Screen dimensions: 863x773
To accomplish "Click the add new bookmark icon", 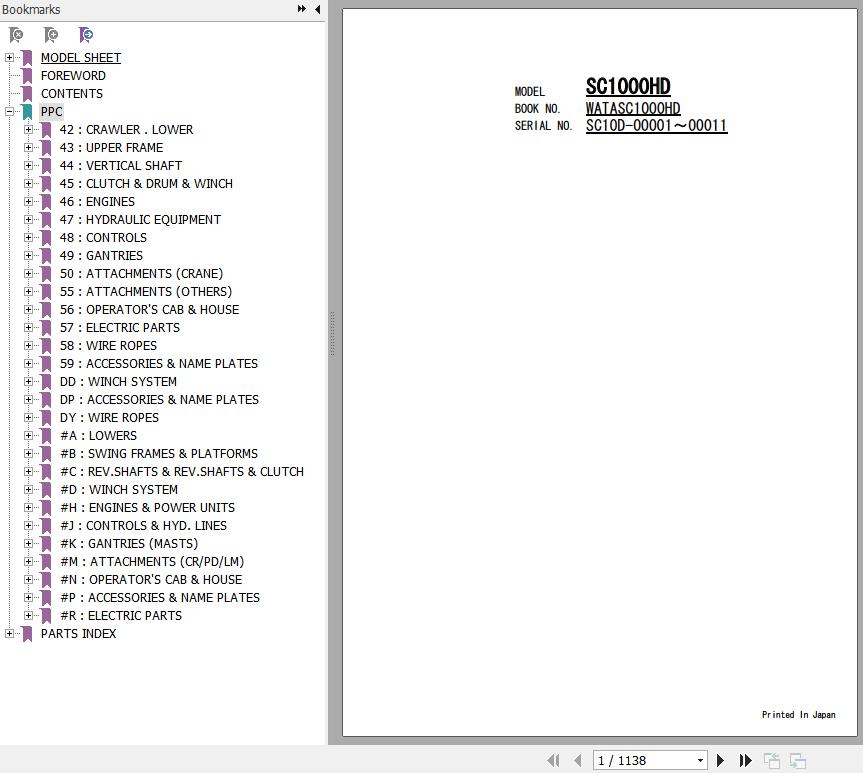I will coord(51,35).
